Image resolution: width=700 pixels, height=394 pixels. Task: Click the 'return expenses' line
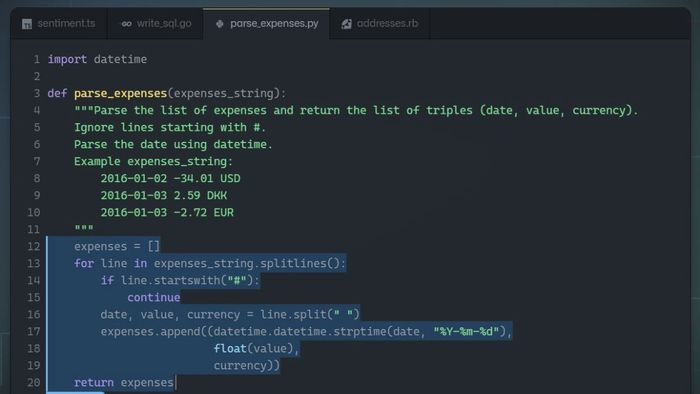click(x=124, y=382)
